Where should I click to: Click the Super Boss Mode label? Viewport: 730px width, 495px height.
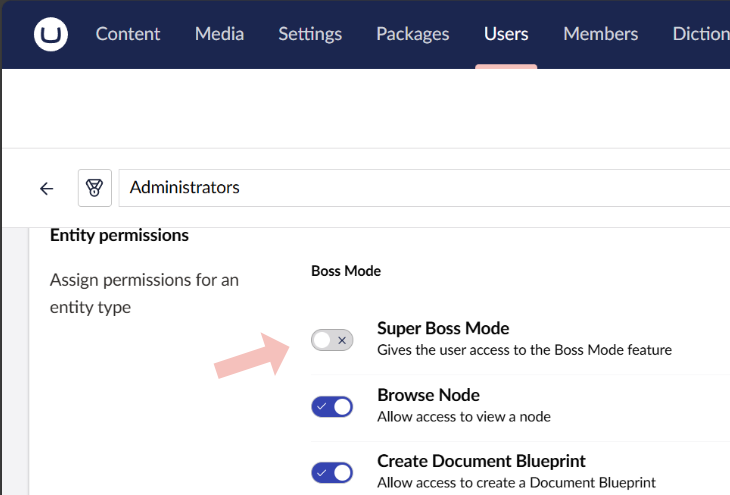tap(443, 328)
